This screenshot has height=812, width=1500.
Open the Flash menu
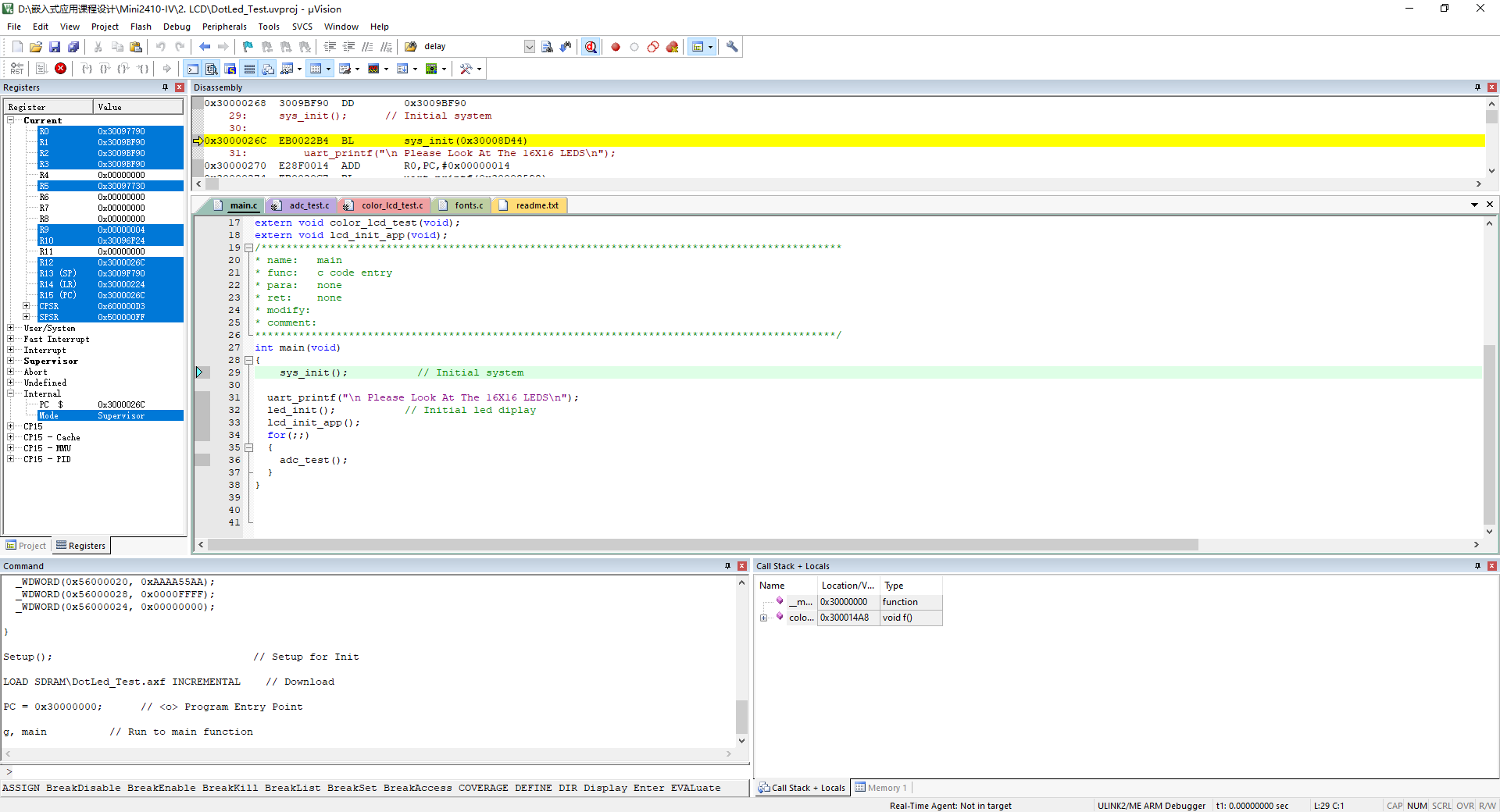pos(141,27)
